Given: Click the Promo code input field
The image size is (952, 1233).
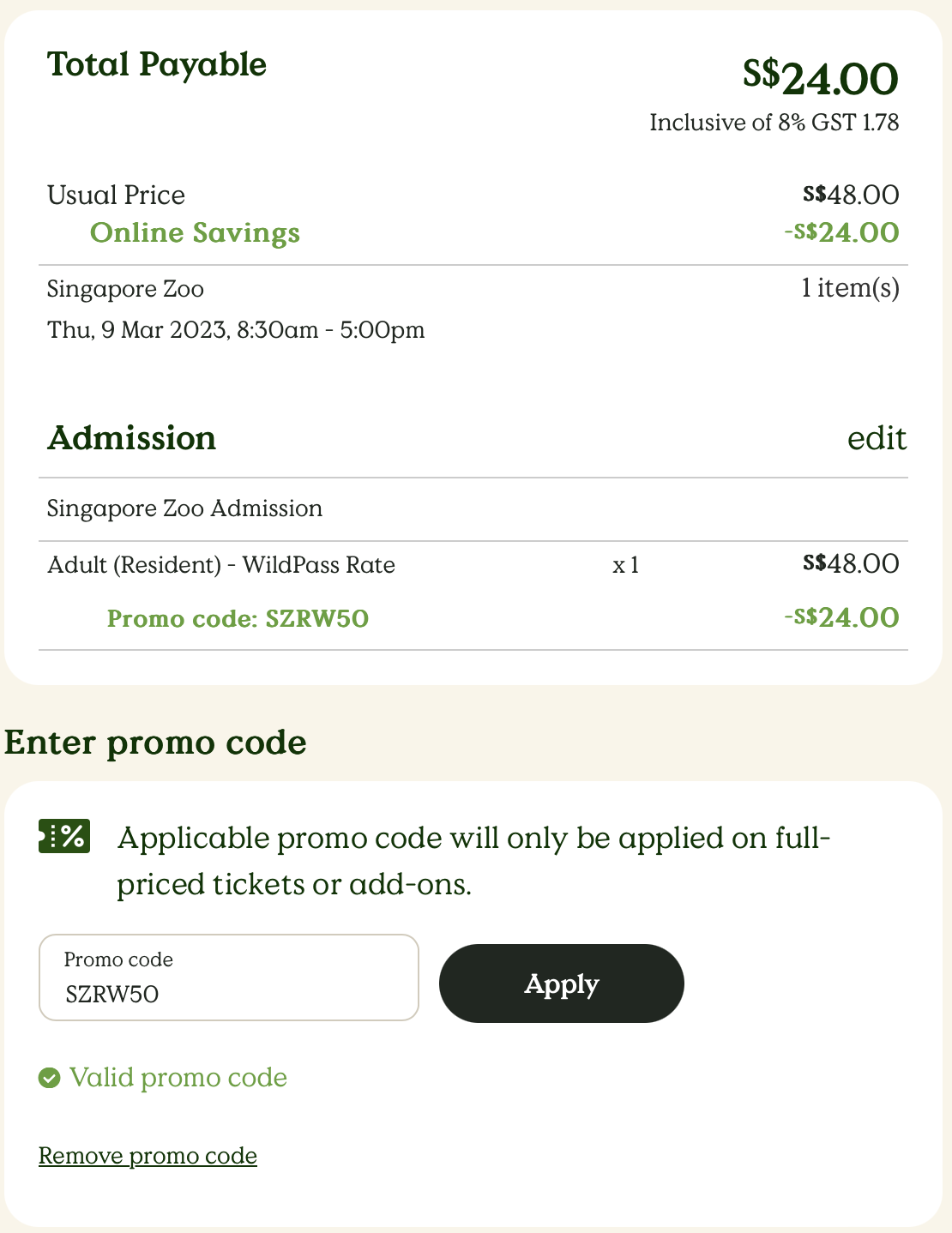Looking at the screenshot, I should click(229, 977).
